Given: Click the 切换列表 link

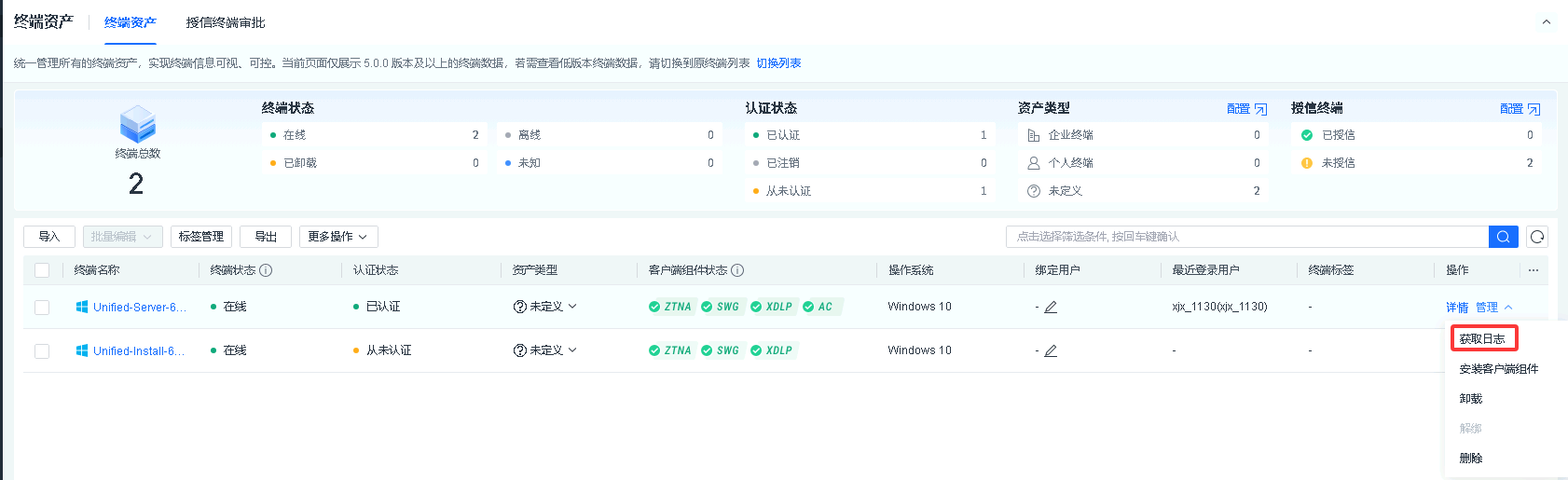Looking at the screenshot, I should (x=778, y=63).
